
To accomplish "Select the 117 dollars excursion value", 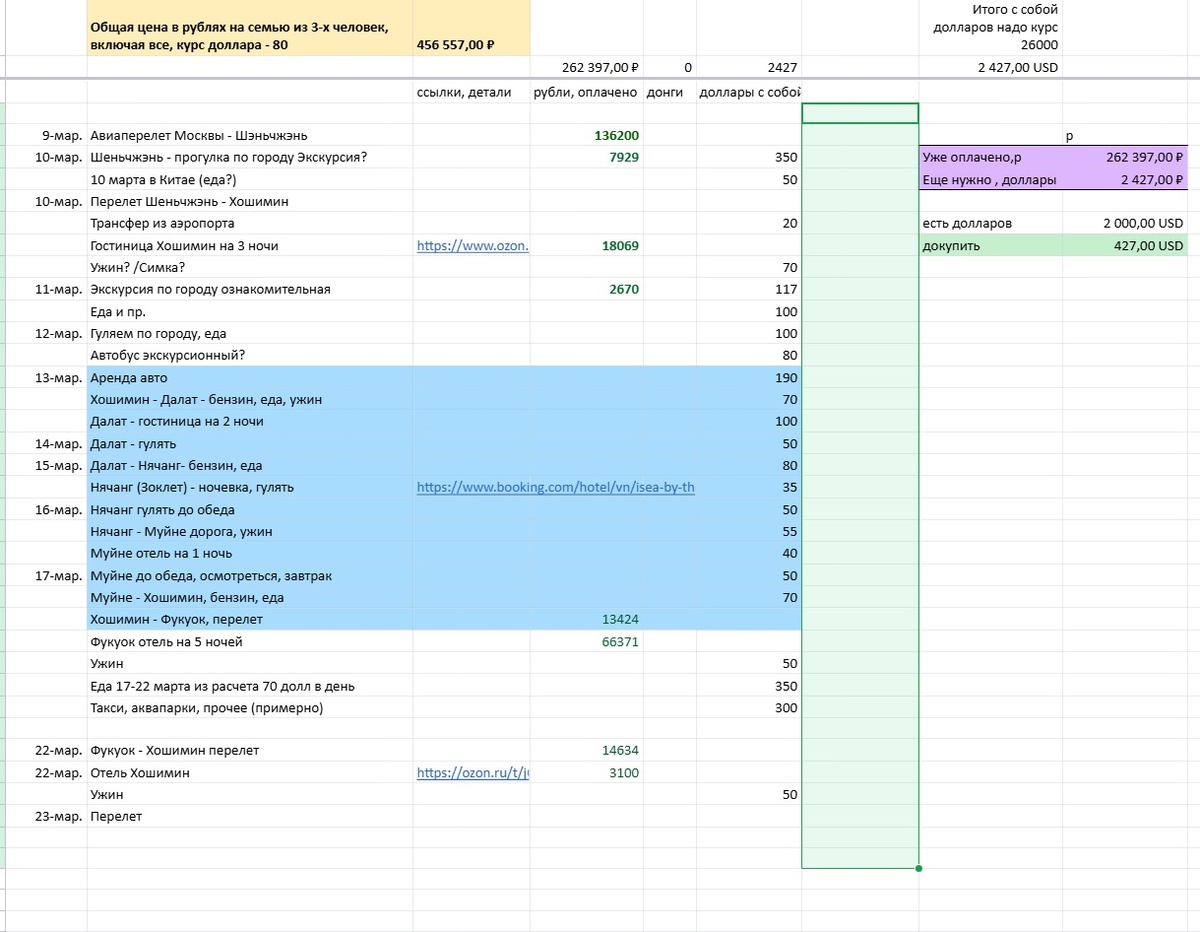I will (x=750, y=290).
